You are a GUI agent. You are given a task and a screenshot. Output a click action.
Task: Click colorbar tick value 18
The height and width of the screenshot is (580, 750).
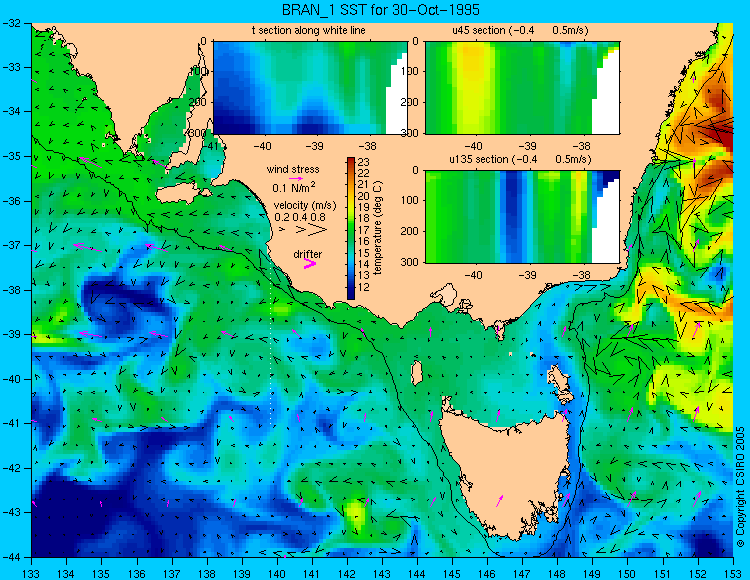pyautogui.click(x=364, y=219)
